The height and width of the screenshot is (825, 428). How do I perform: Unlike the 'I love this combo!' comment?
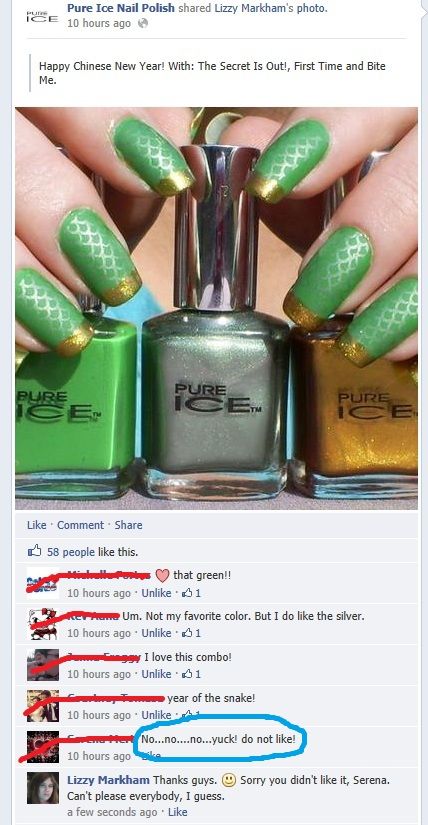point(156,674)
